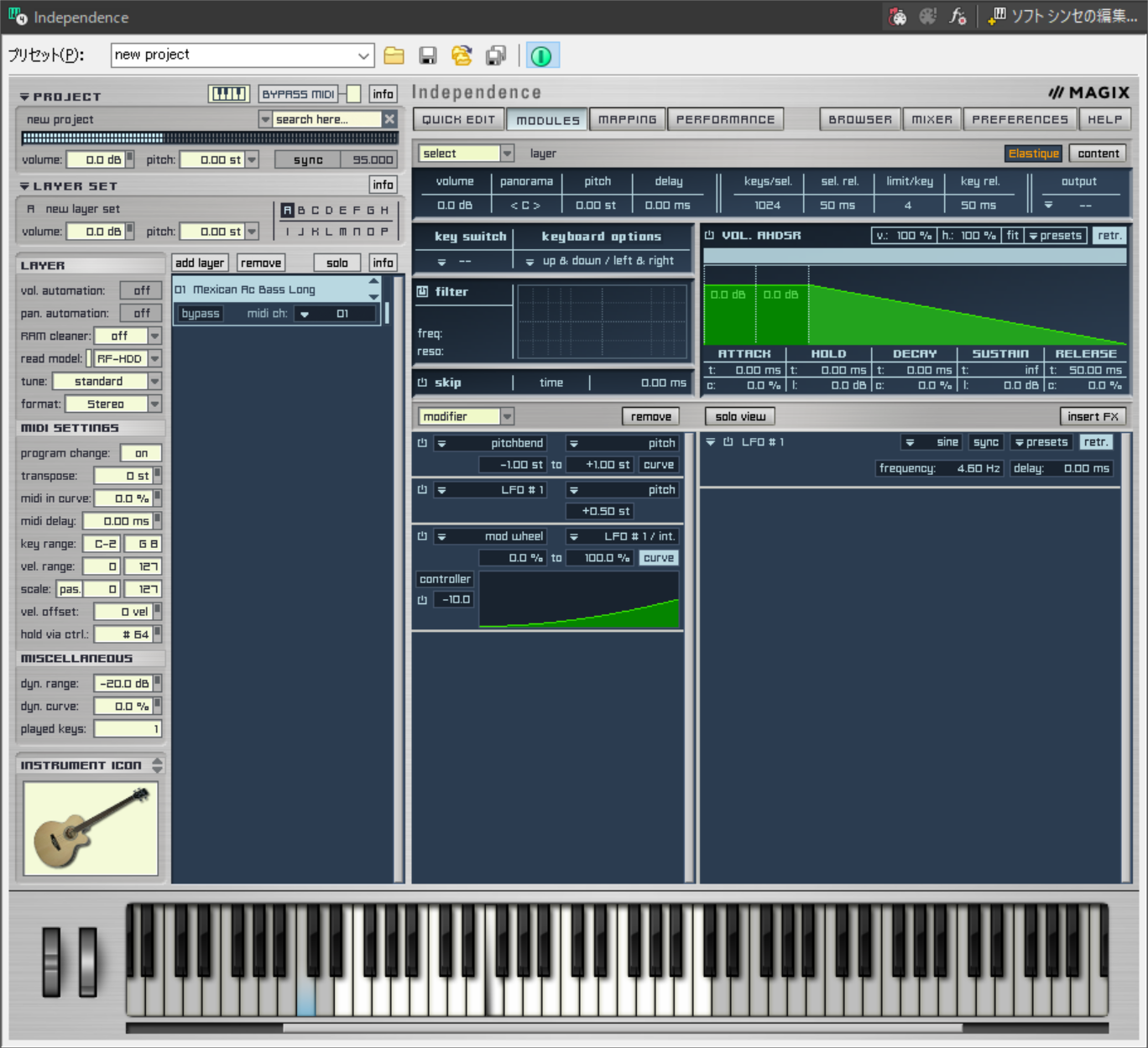Image resolution: width=1148 pixels, height=1048 pixels.
Task: Collapse the PROJECT section triangle
Action: [x=24, y=97]
